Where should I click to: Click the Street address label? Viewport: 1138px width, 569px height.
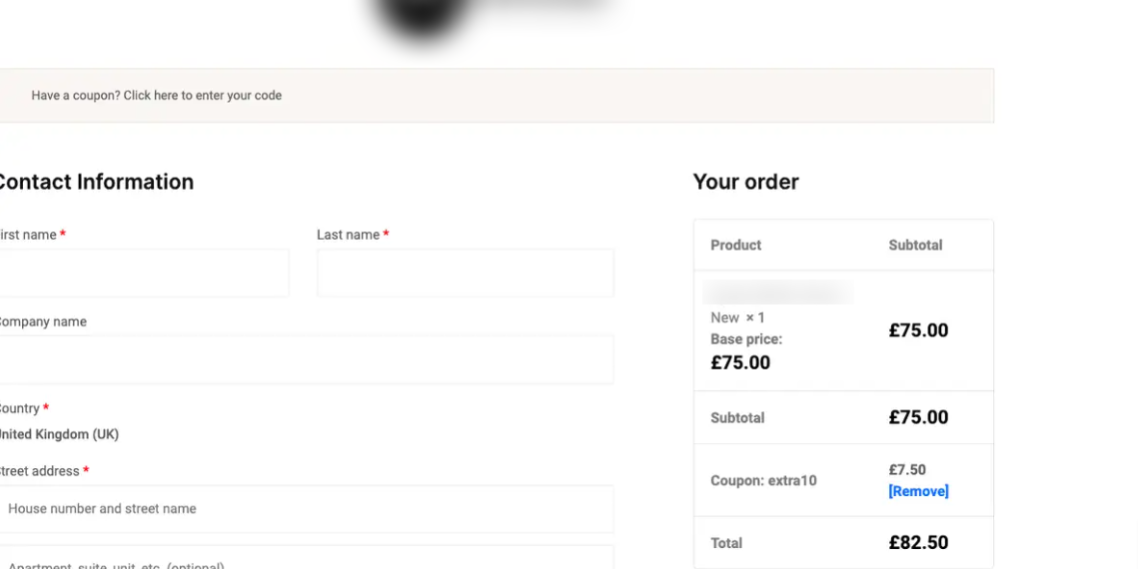point(38,471)
